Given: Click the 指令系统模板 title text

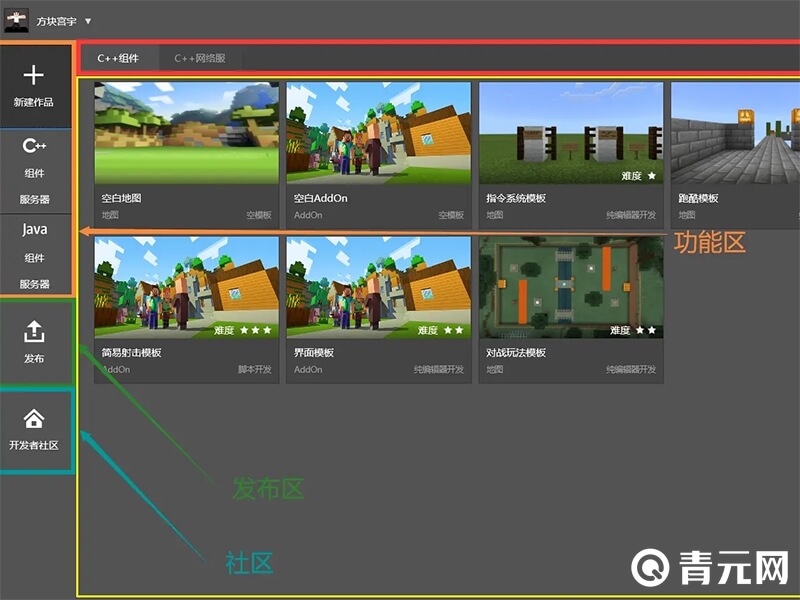Looking at the screenshot, I should pyautogui.click(x=516, y=198).
